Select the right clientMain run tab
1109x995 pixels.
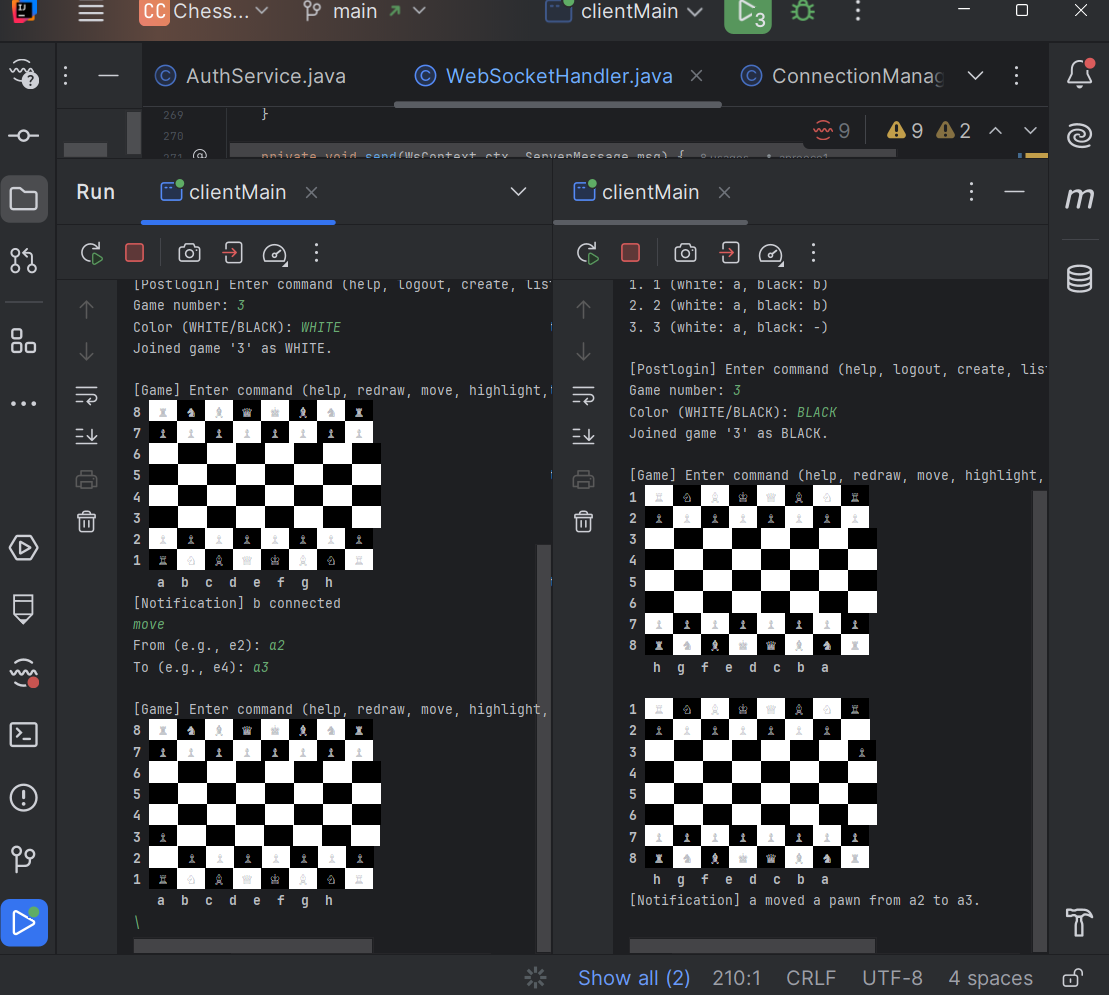[649, 192]
